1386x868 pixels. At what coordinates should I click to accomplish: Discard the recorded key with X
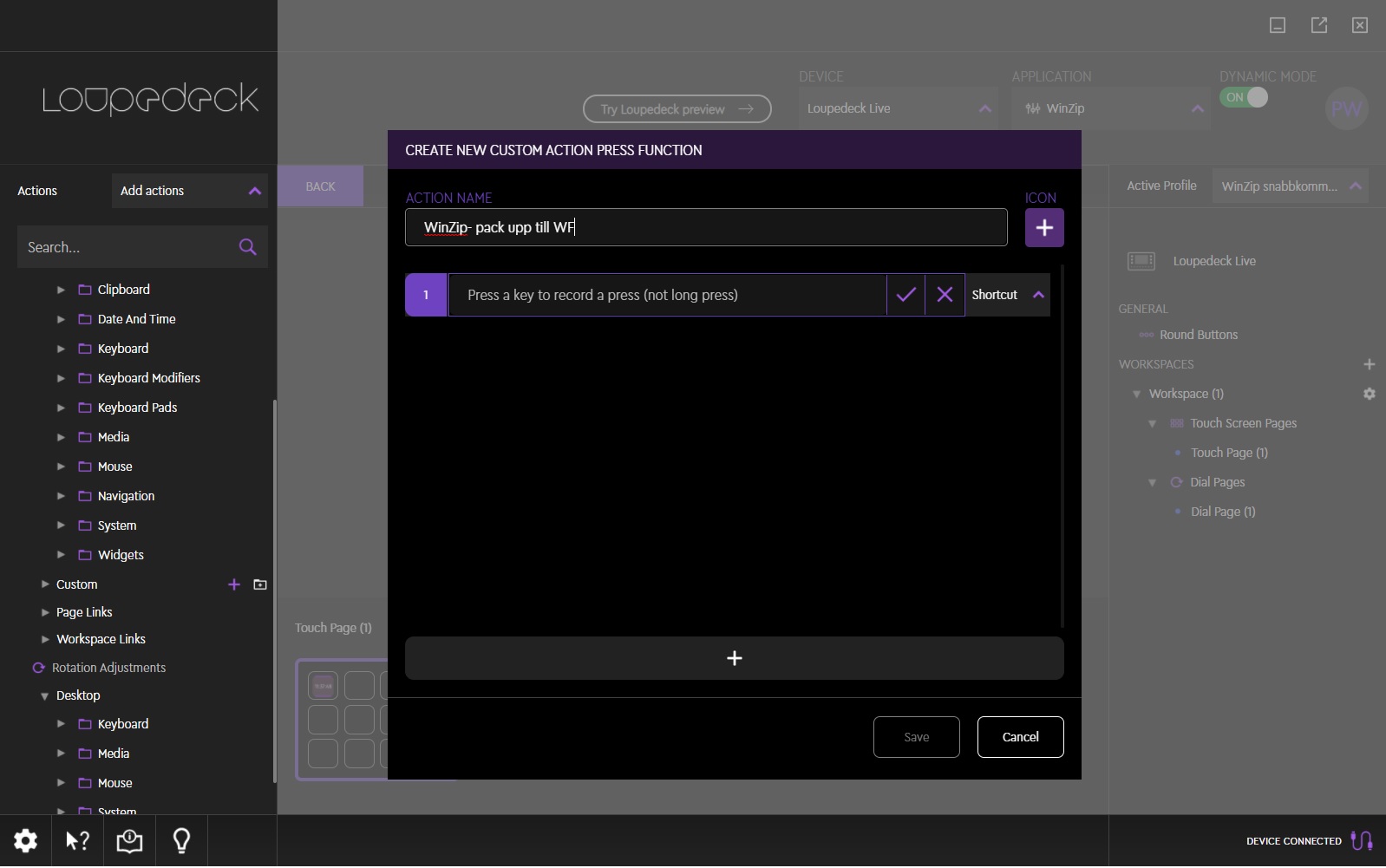[945, 295]
